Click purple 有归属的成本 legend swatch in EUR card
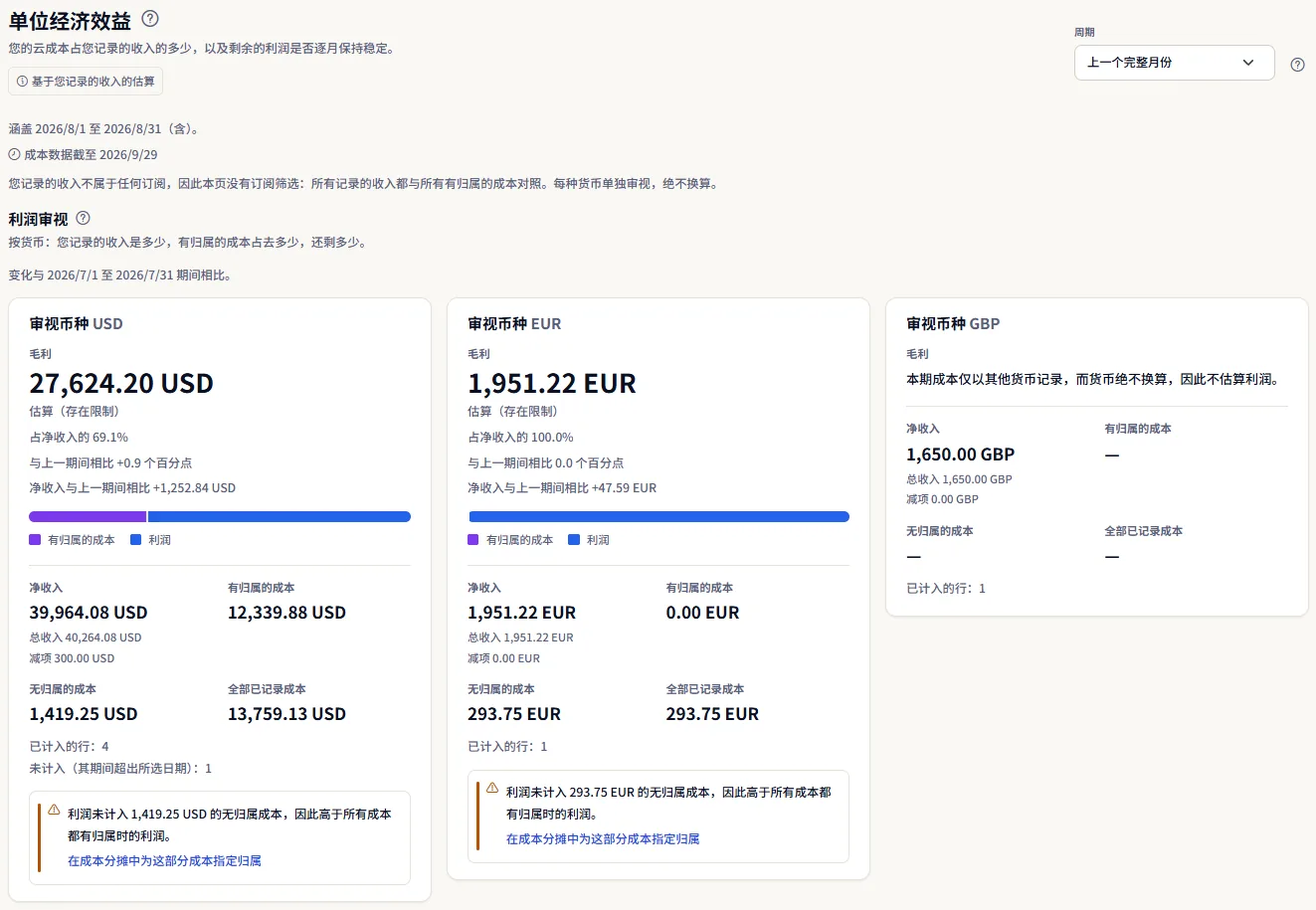The image size is (1316, 910). pos(473,540)
